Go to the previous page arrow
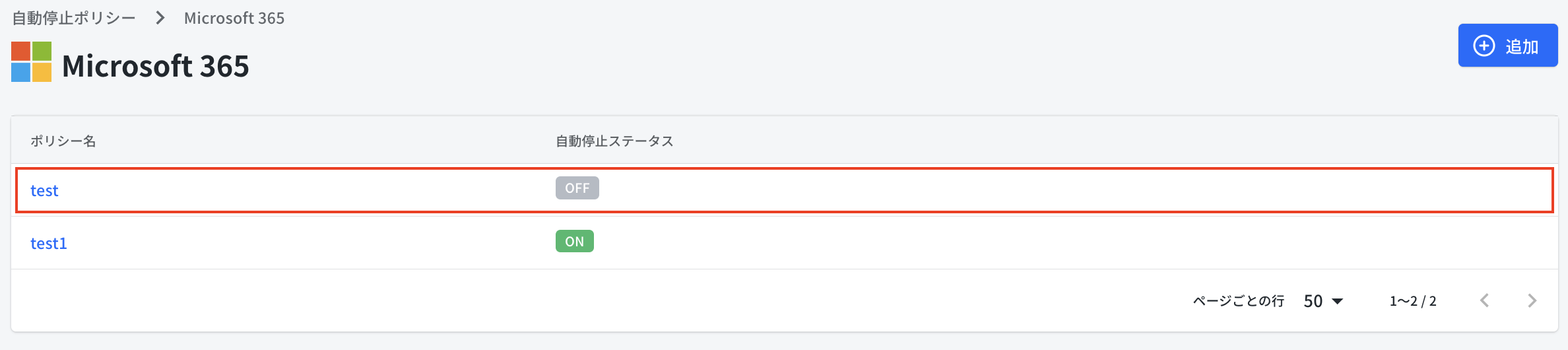The width and height of the screenshot is (1568, 350). point(1485,300)
